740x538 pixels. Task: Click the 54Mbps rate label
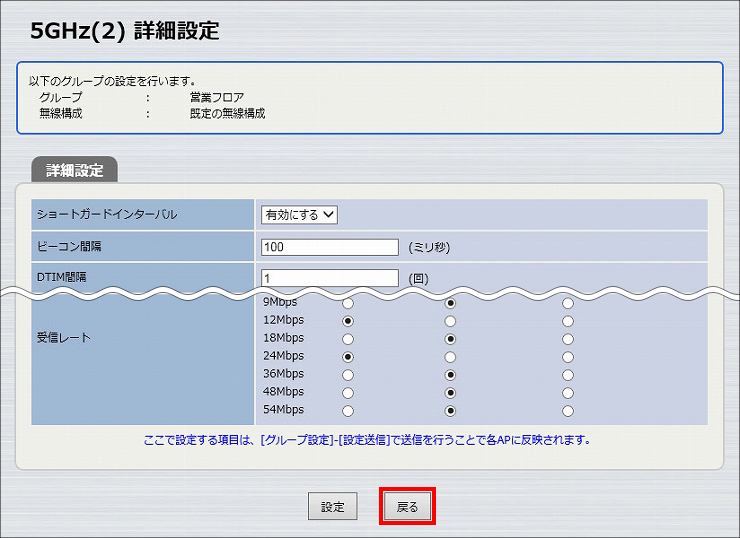click(283, 410)
